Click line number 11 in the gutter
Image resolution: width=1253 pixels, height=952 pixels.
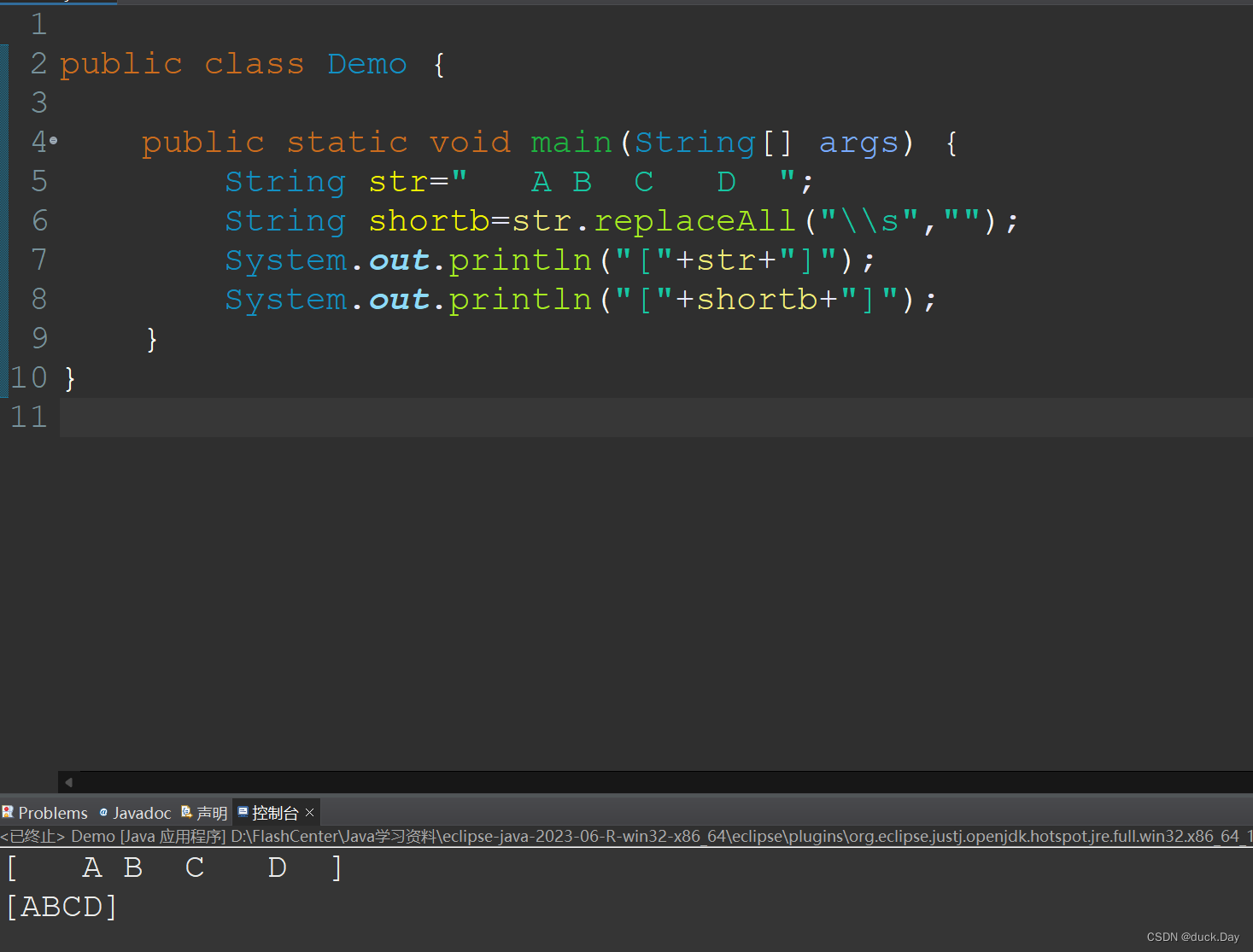pyautogui.click(x=28, y=417)
